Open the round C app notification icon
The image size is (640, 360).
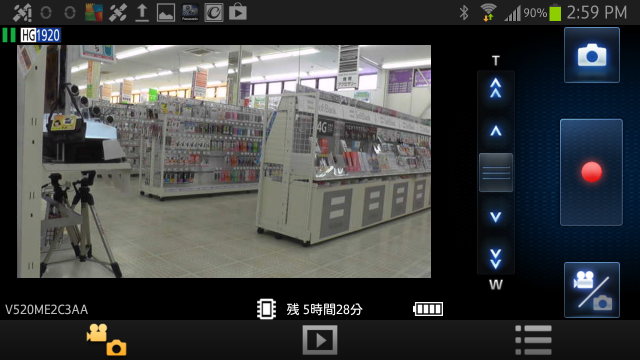click(x=214, y=12)
